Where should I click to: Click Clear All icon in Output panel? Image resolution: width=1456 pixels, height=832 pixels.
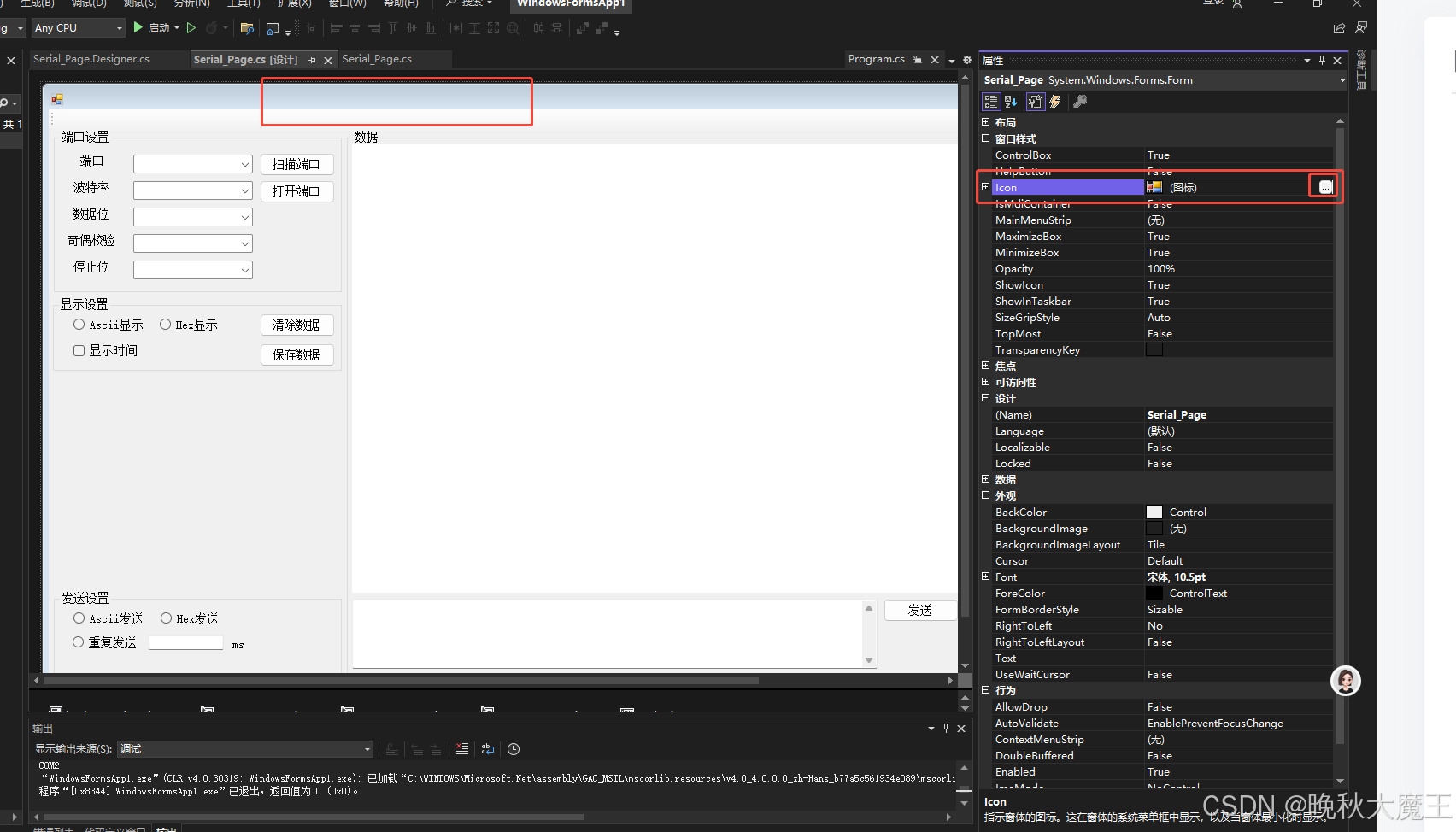coord(462,749)
